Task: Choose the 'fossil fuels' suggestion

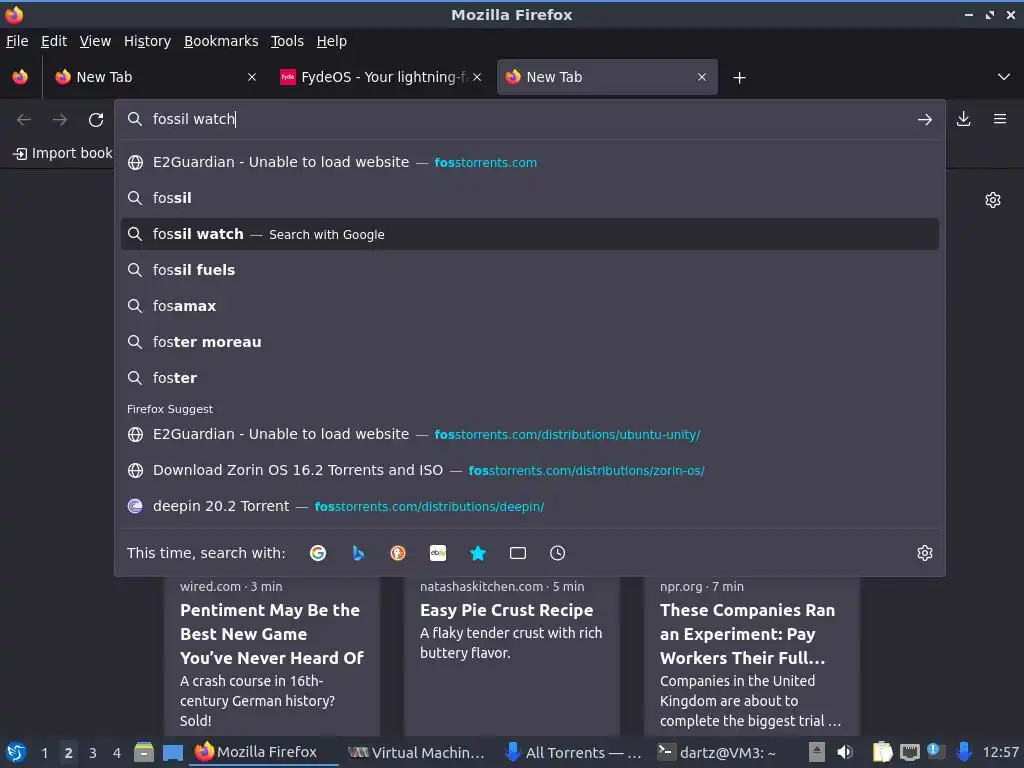Action: pos(530,270)
